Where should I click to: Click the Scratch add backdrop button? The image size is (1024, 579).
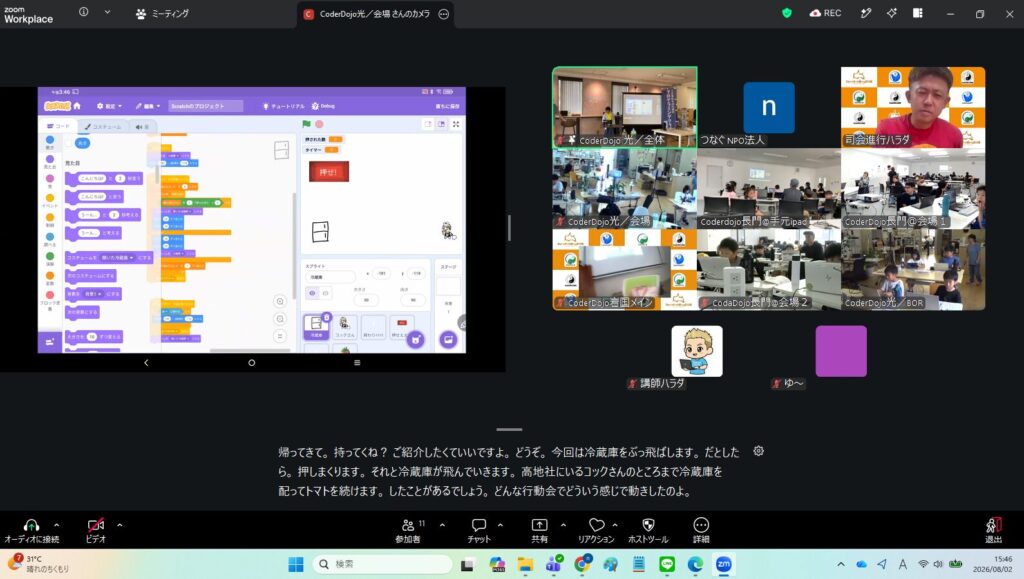pyautogui.click(x=448, y=339)
